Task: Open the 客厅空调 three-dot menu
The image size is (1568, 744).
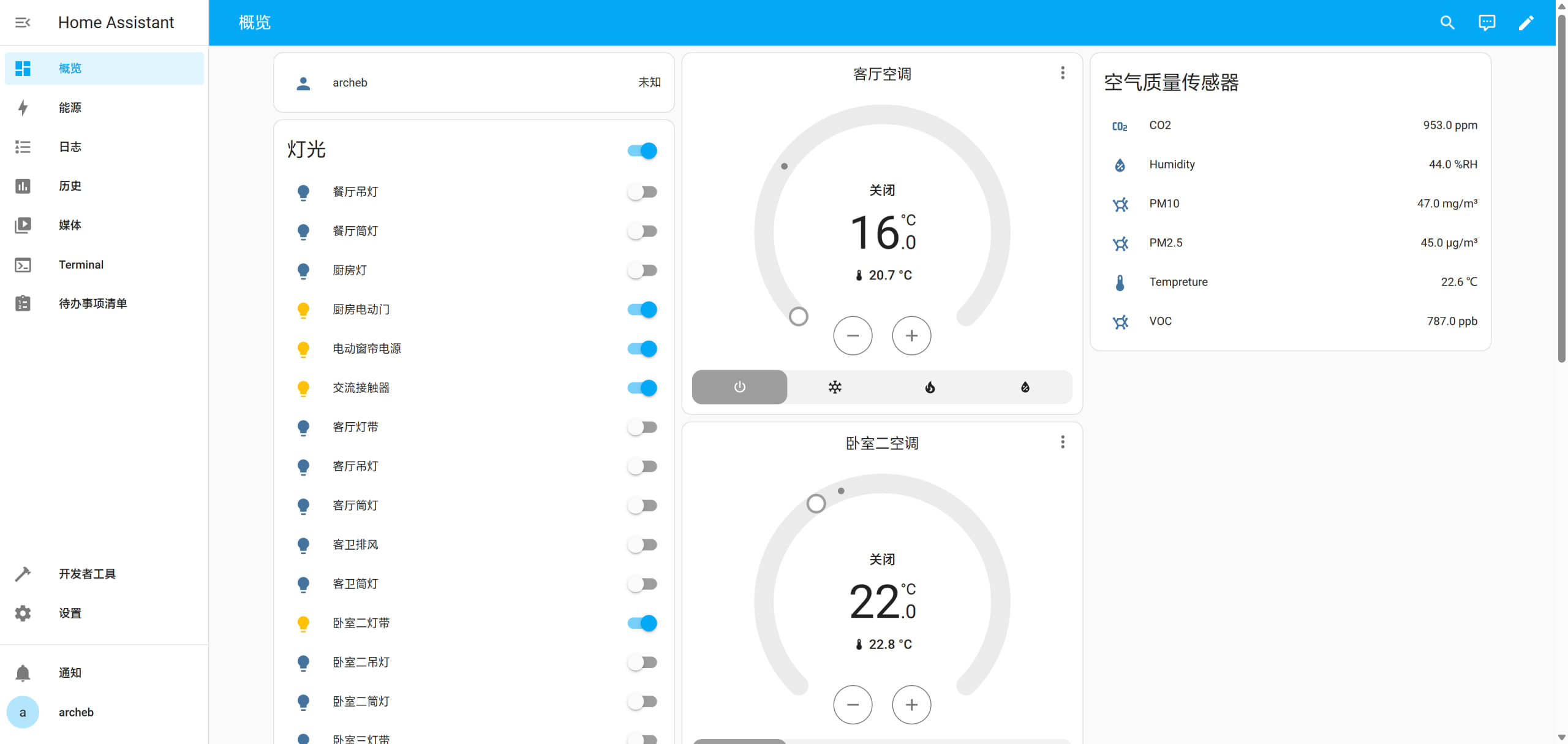Action: (x=1063, y=74)
